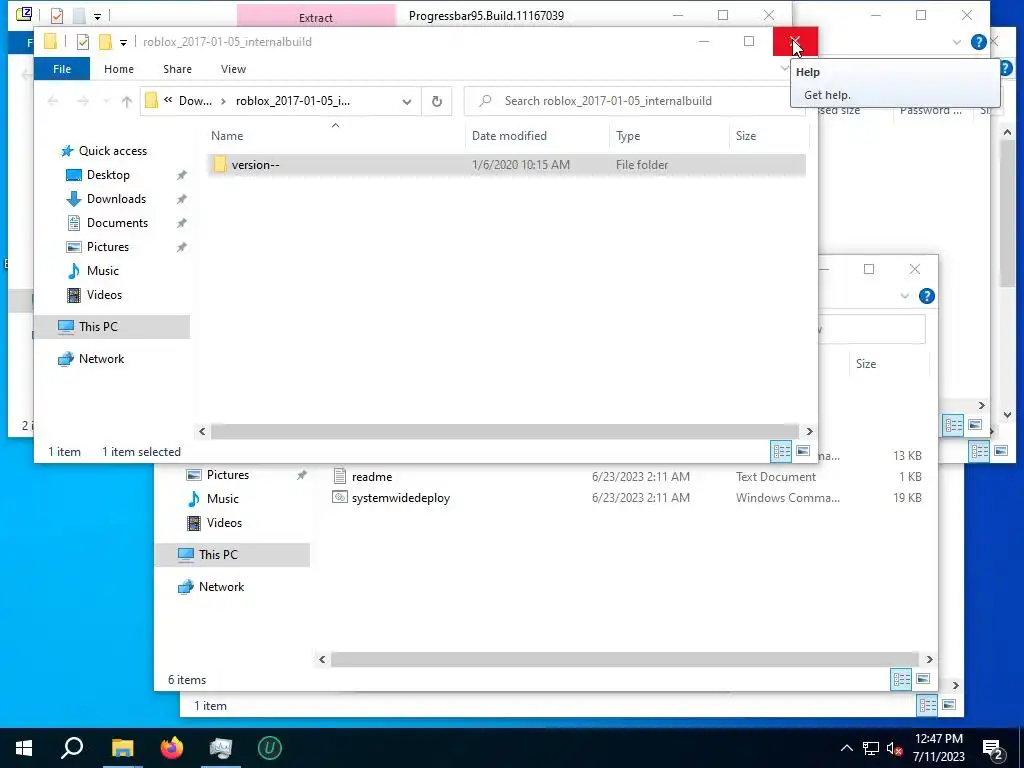The image size is (1024, 768).
Task: Open the clock showing 12:47 PM
Action: [938, 748]
